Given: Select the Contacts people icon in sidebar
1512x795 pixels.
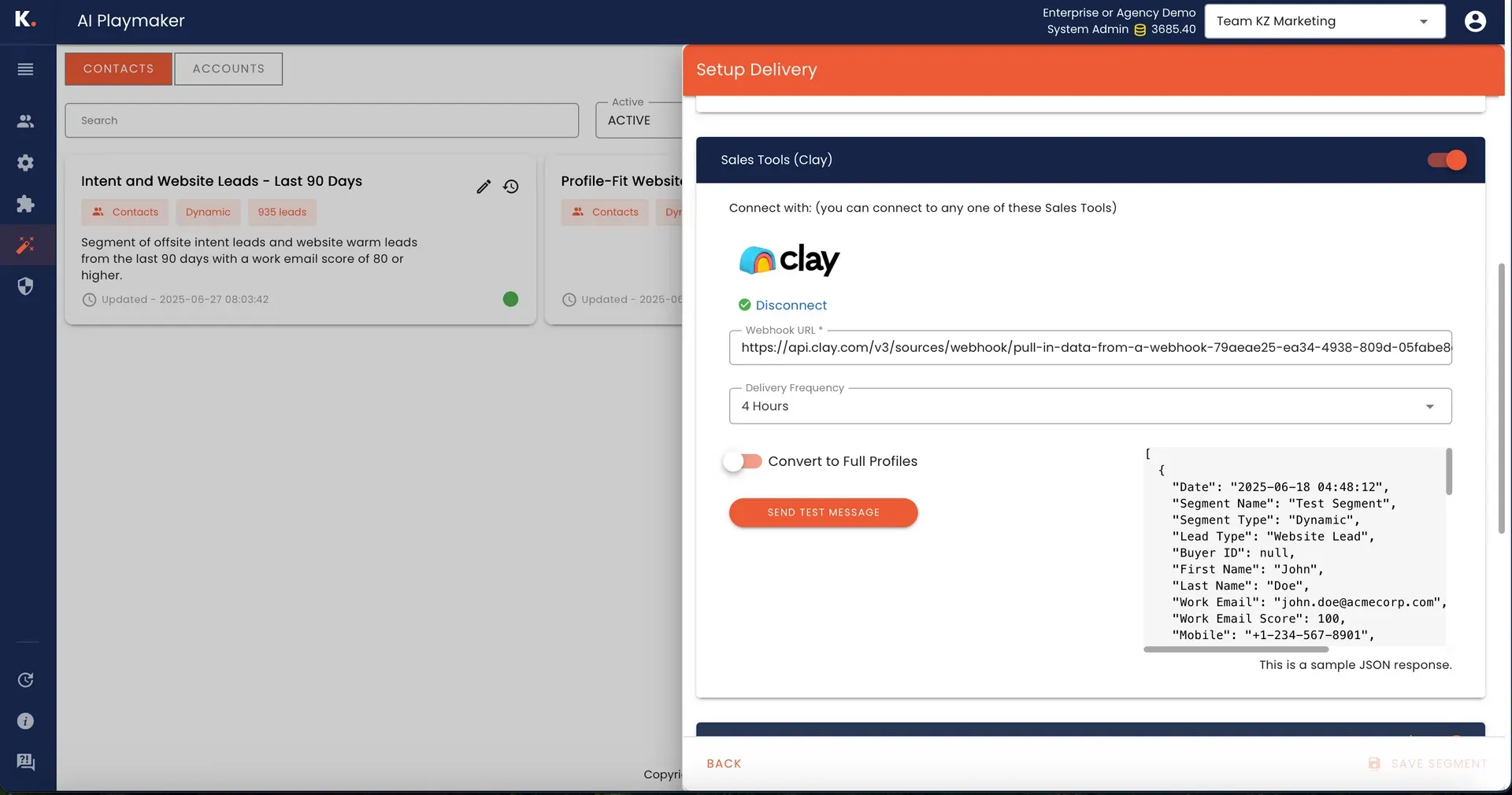Looking at the screenshot, I should click(x=25, y=121).
